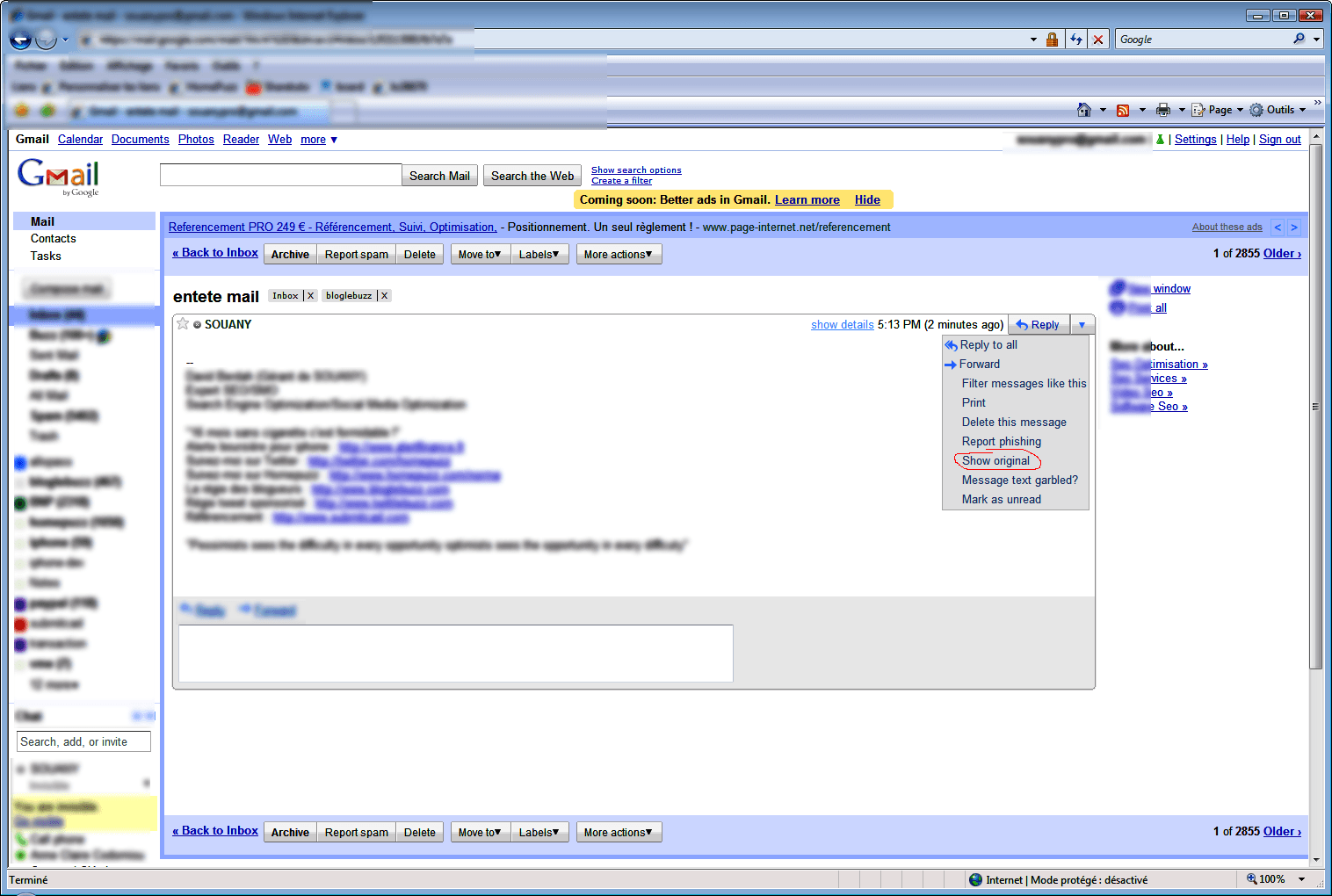Open the more dropdown in Google bar
This screenshot has width=1332, height=896.
pos(319,140)
